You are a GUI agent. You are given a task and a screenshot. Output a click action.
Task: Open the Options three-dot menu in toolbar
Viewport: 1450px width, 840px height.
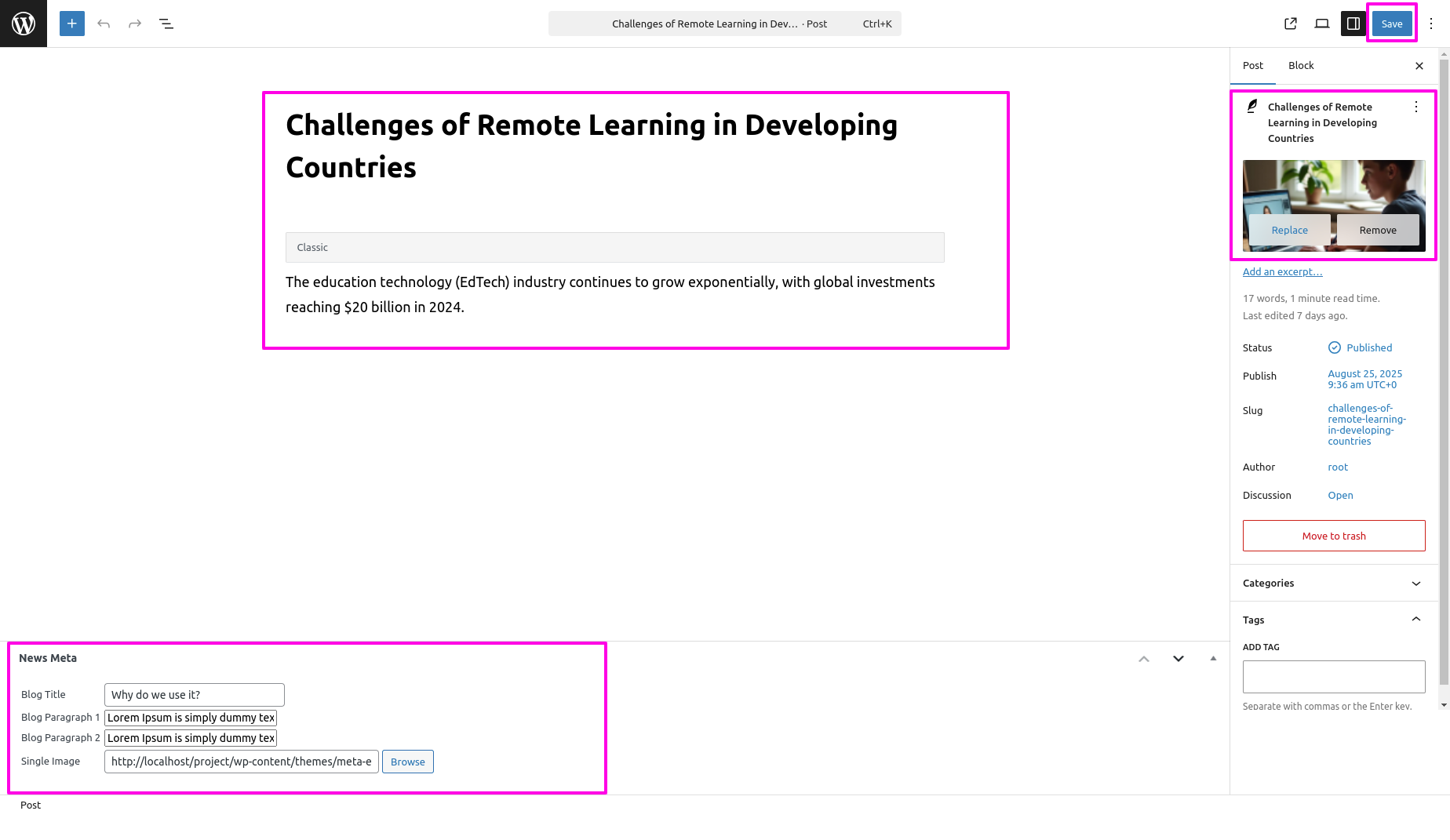(1431, 24)
